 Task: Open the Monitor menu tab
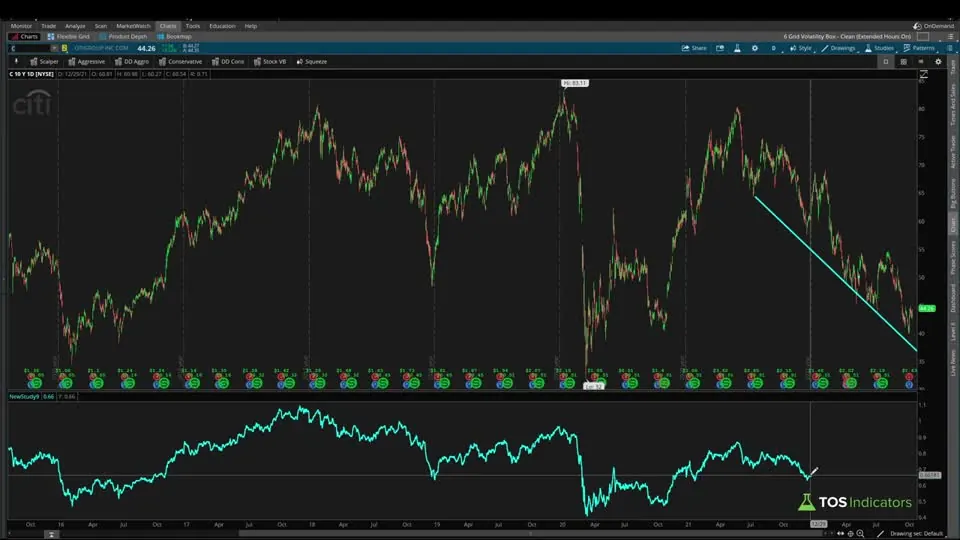pos(21,26)
